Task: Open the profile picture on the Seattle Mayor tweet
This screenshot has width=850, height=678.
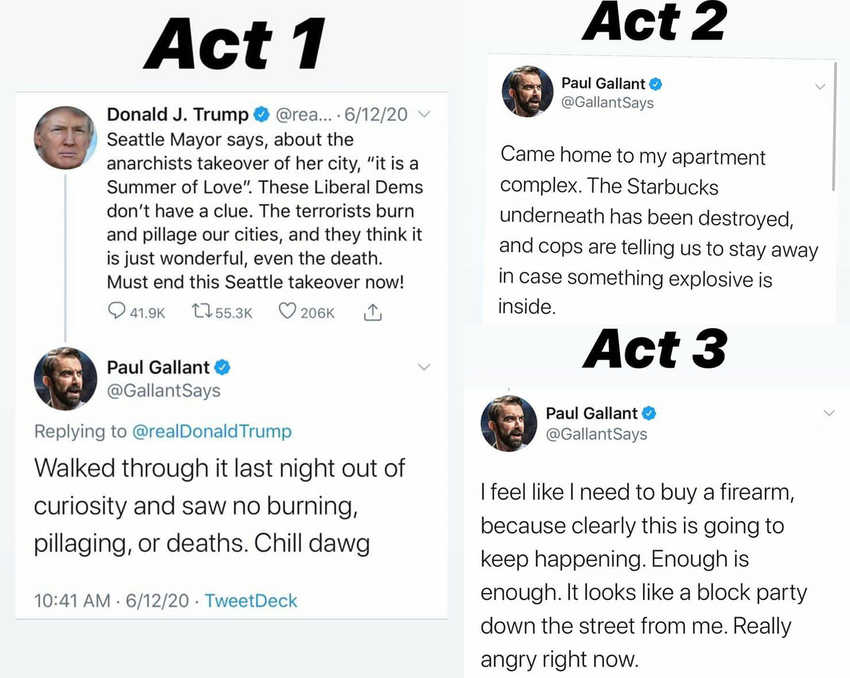Action: [65, 137]
